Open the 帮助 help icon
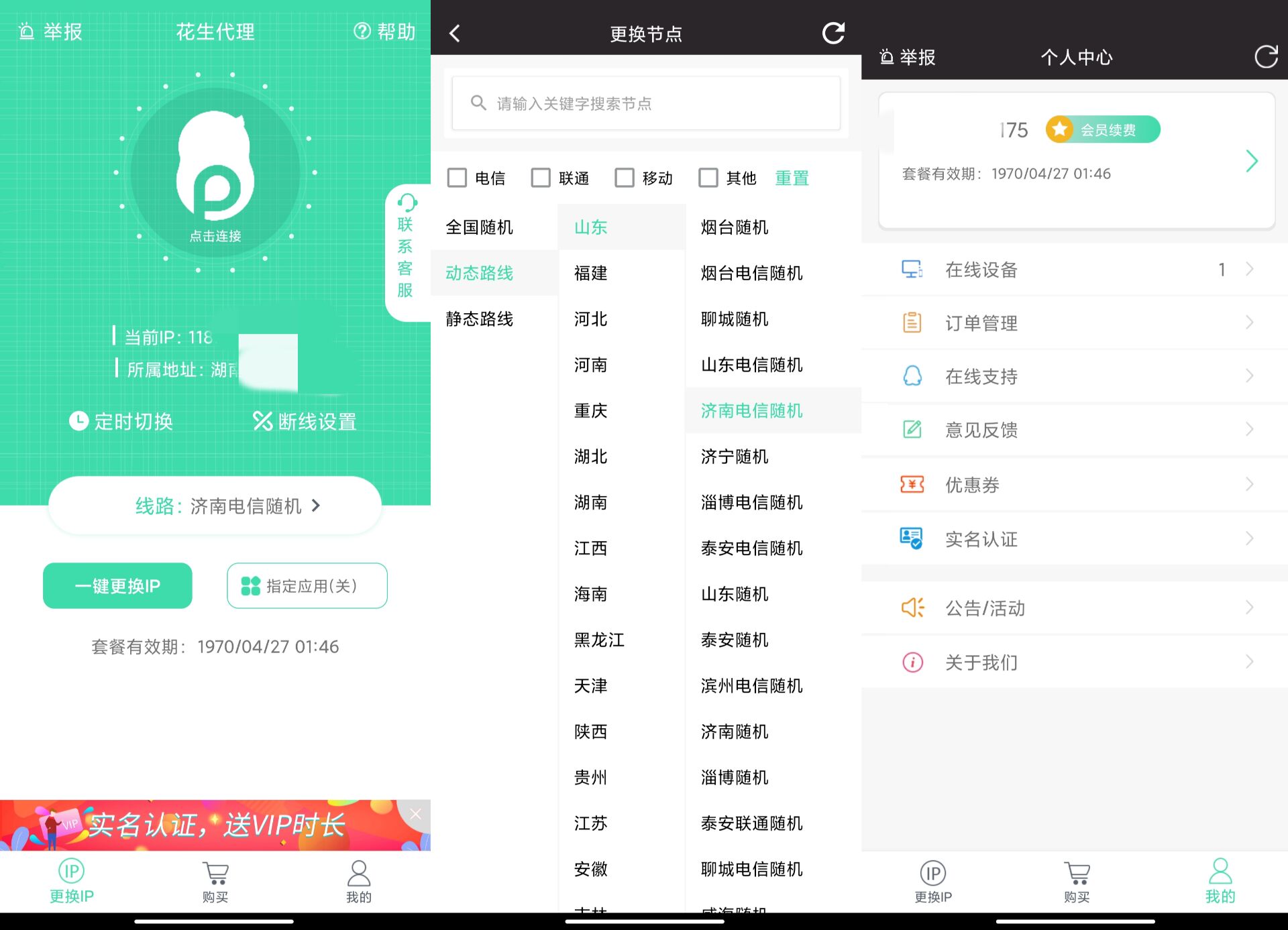The height and width of the screenshot is (930, 1288). (384, 32)
